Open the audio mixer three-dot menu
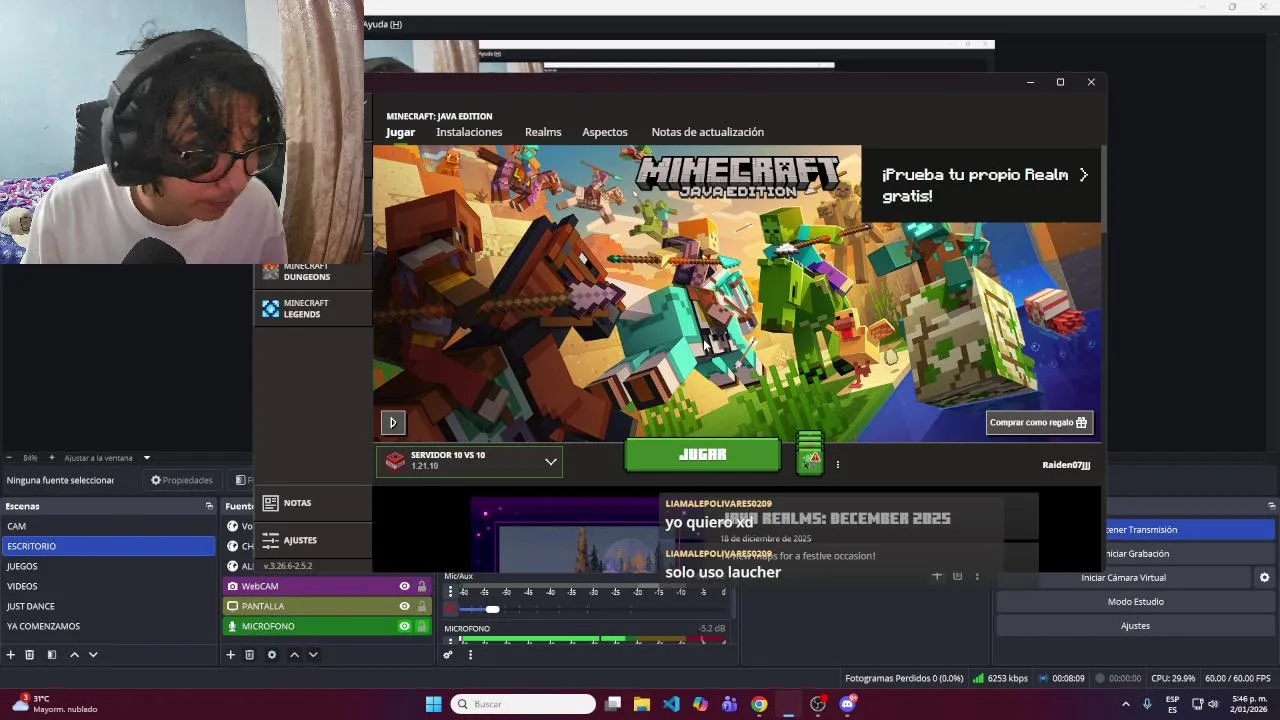This screenshot has height=720, width=1280. coord(470,655)
